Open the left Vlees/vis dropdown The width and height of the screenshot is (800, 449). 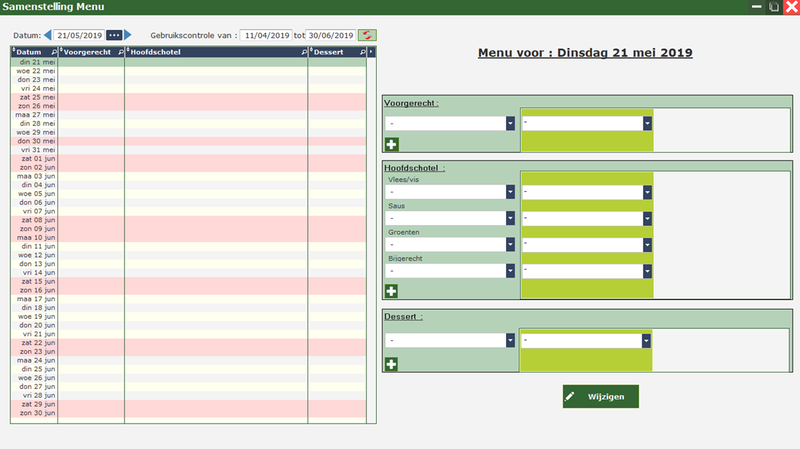coord(510,192)
